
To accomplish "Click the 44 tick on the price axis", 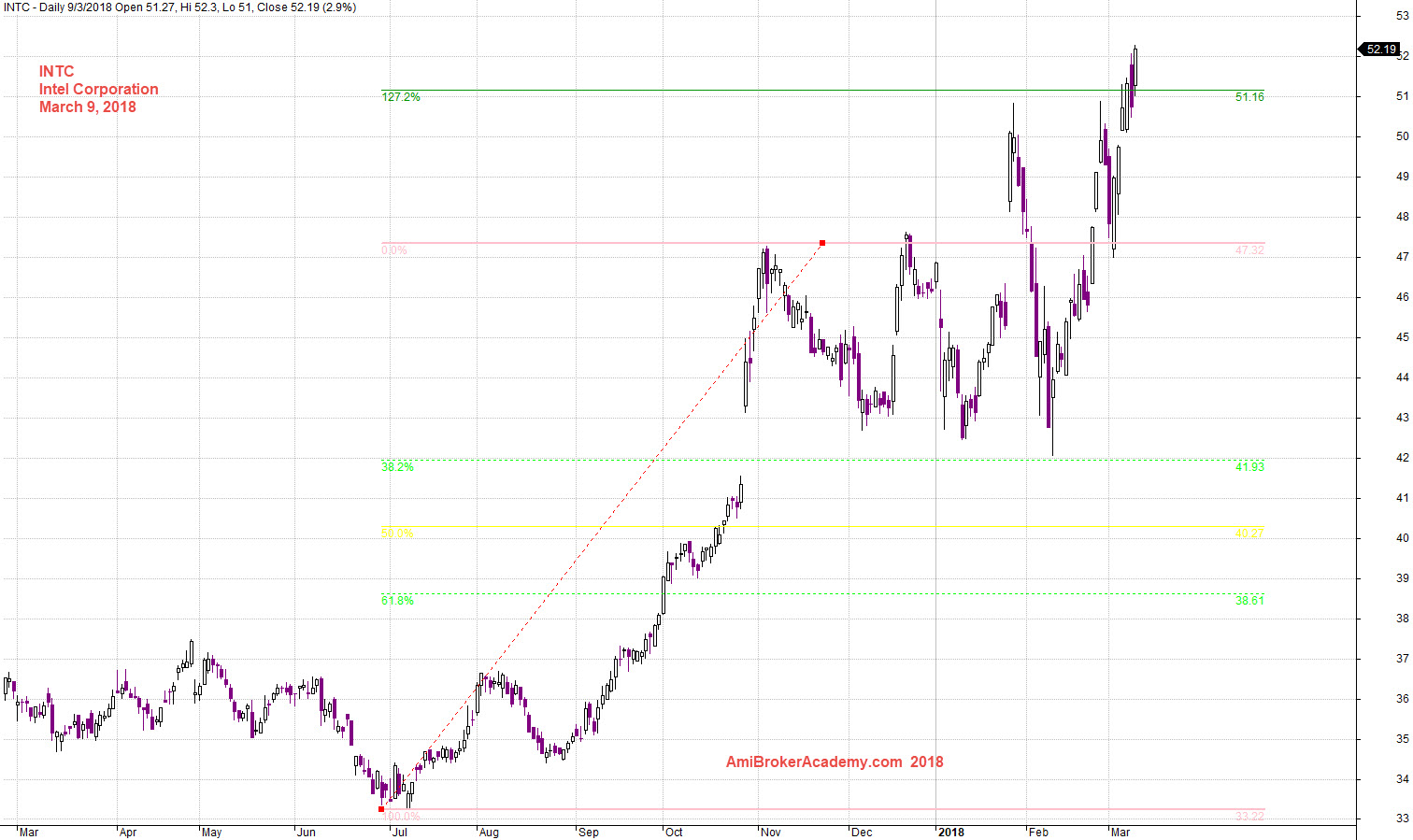I will click(1402, 377).
